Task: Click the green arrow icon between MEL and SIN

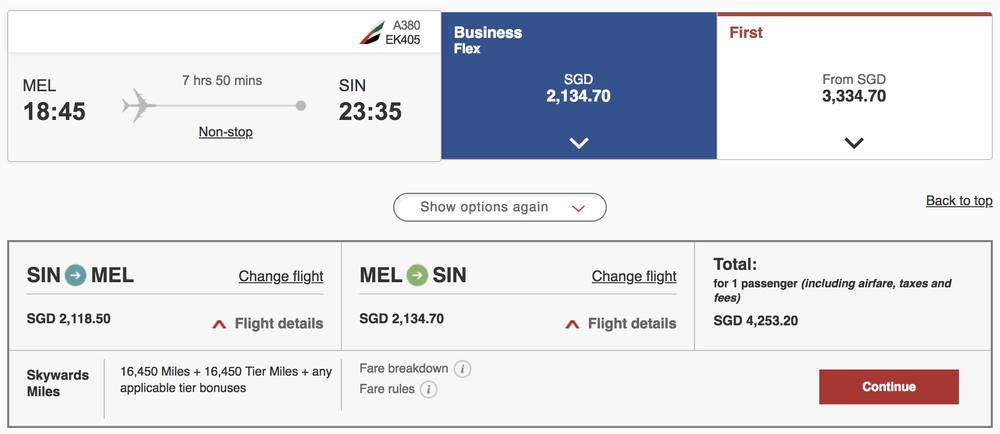Action: pyautogui.click(x=417, y=275)
